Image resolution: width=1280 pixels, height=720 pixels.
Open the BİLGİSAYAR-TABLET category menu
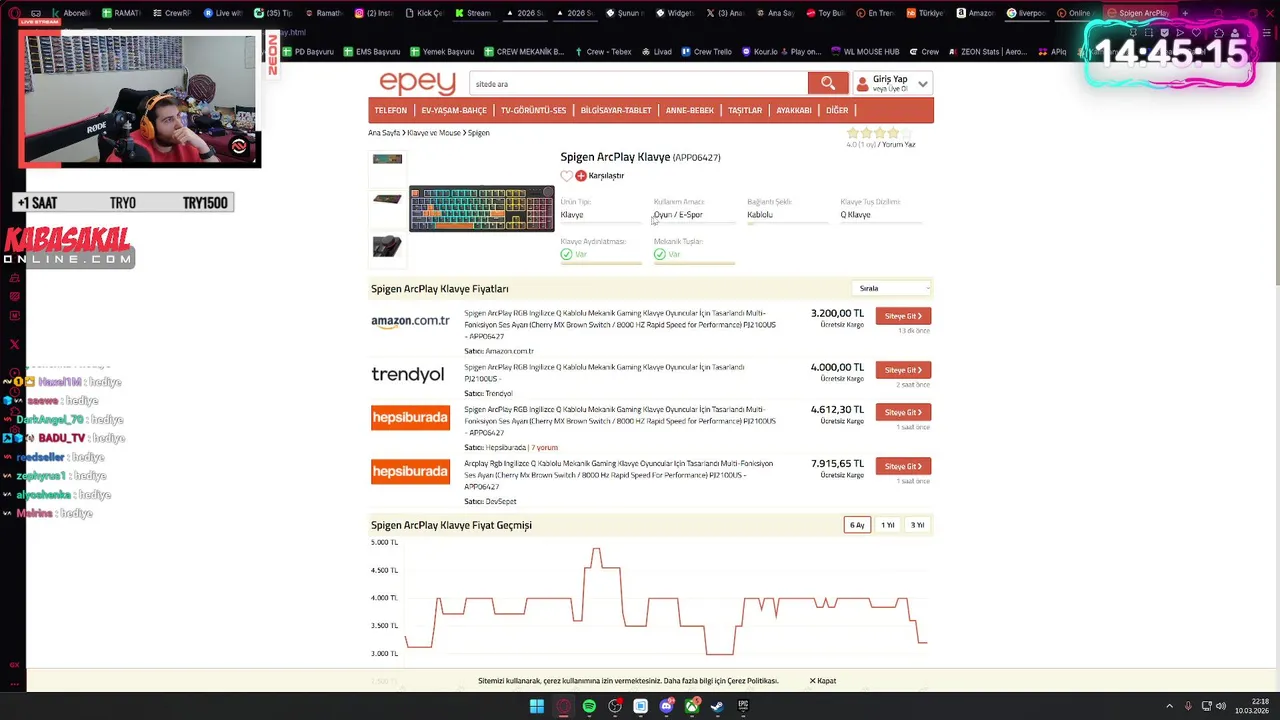tap(616, 110)
